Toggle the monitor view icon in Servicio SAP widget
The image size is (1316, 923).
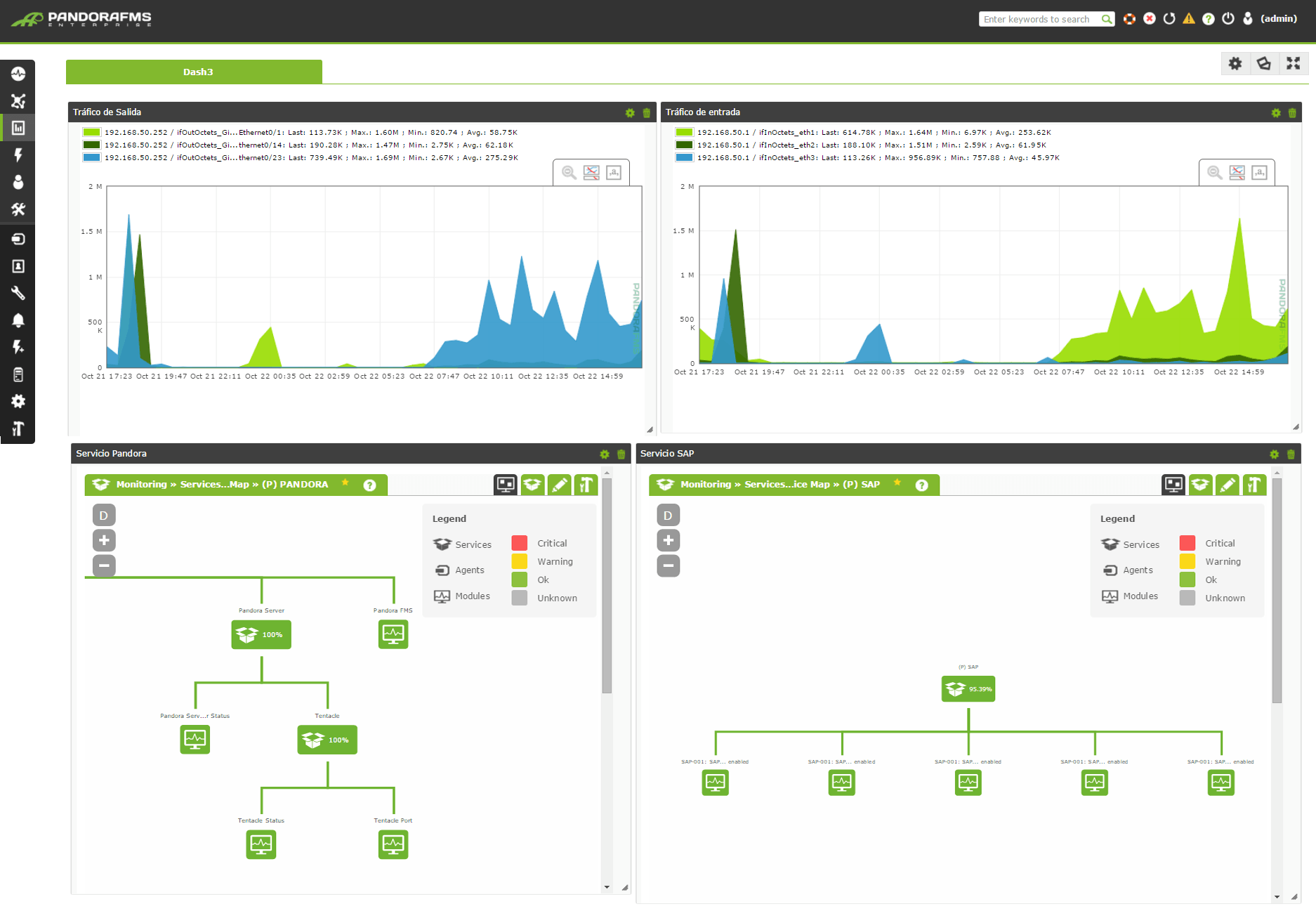pyautogui.click(x=1173, y=484)
